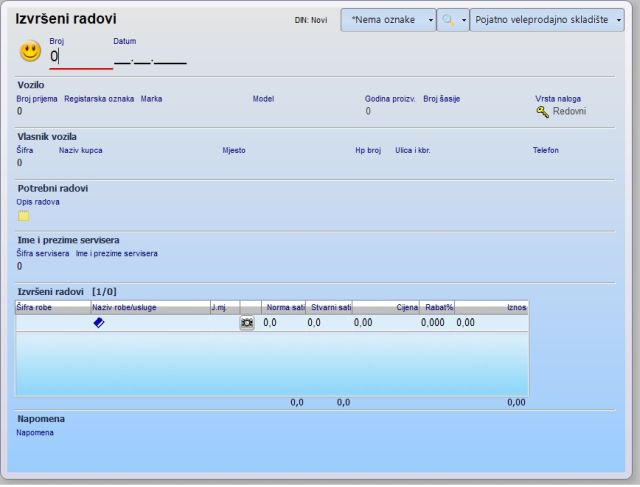Viewport: 640px width, 487px height.
Task: Select the Redovni order type value
Action: point(569,111)
